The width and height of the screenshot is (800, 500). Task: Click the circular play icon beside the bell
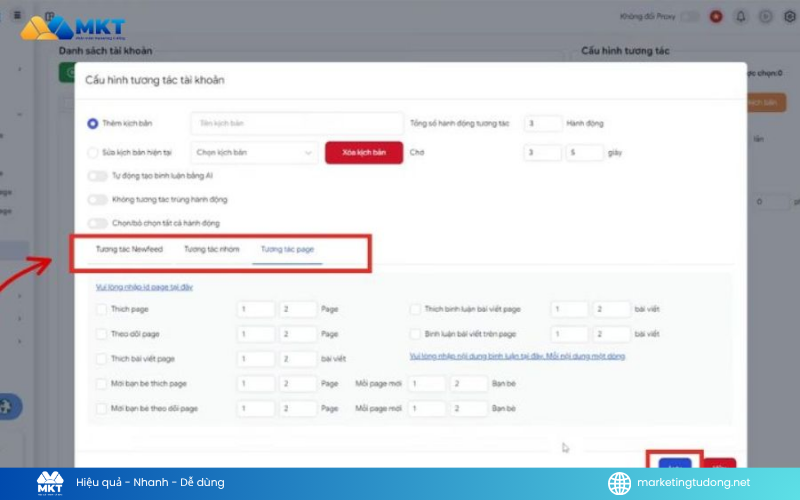[765, 17]
